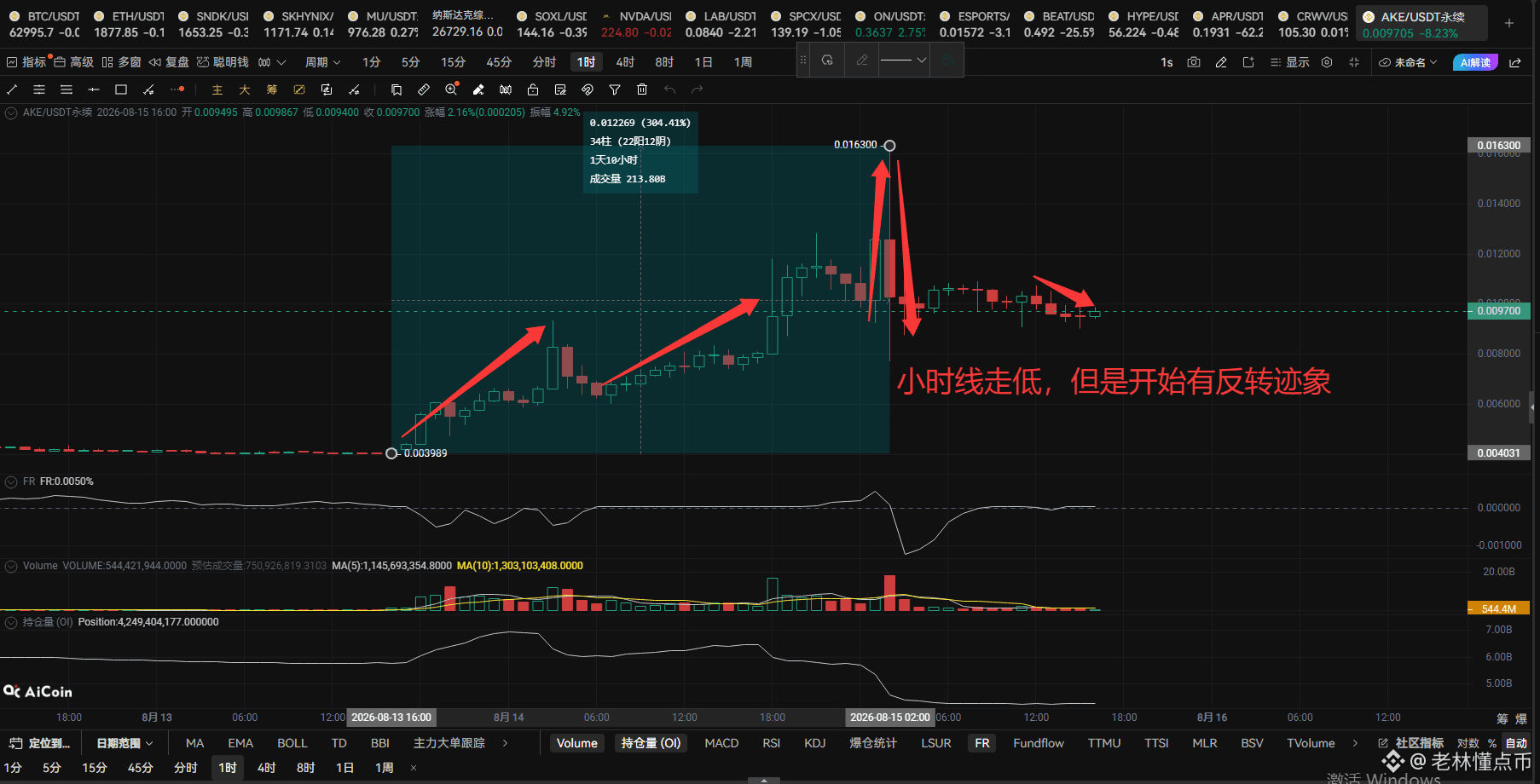Screen dimensions: 1540x784
Task: Take a chart screenshot with camera icon
Action: (1194, 62)
